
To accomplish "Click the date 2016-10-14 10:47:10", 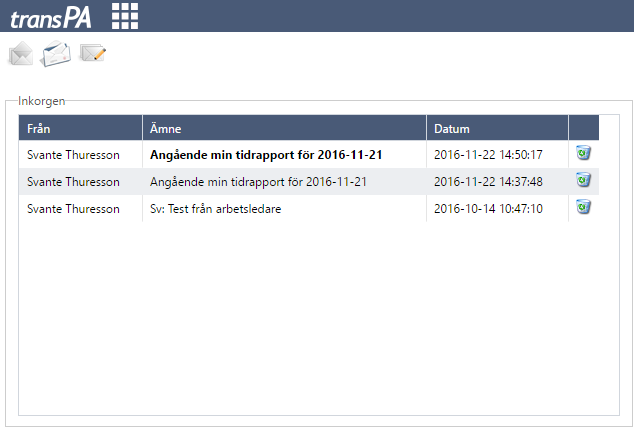I will click(x=488, y=209).
